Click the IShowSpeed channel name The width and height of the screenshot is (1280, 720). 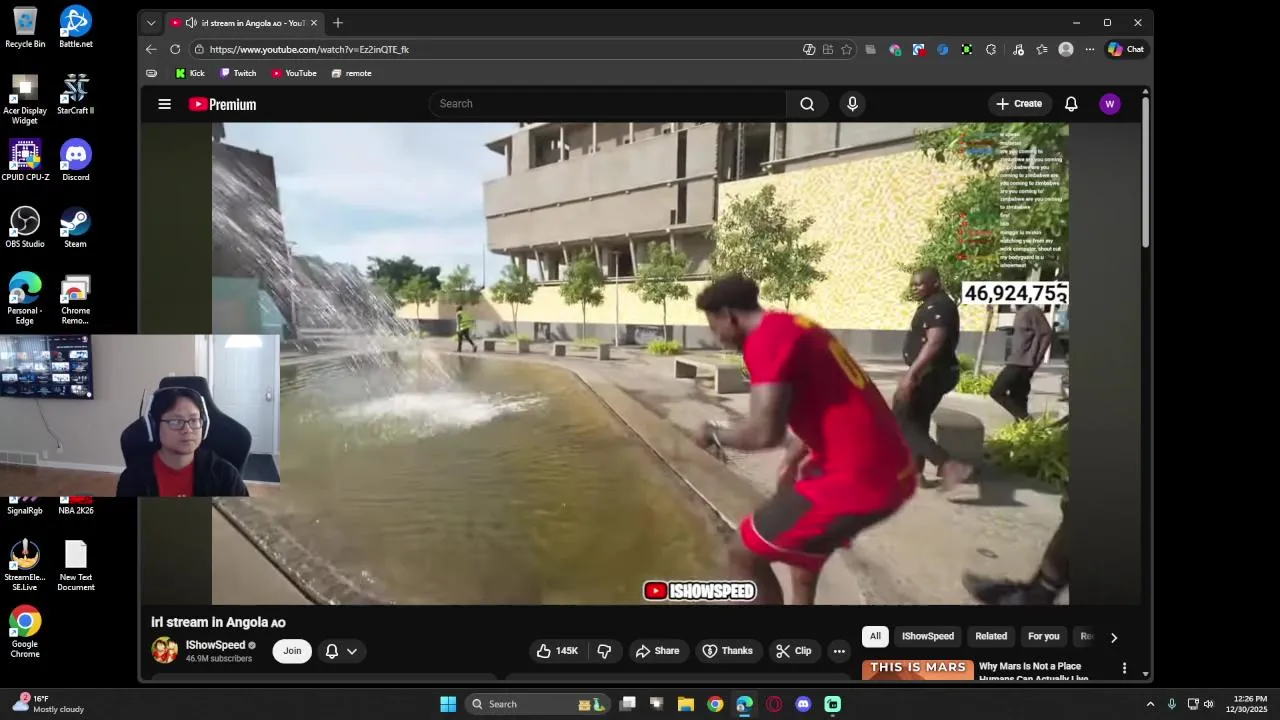coord(215,645)
